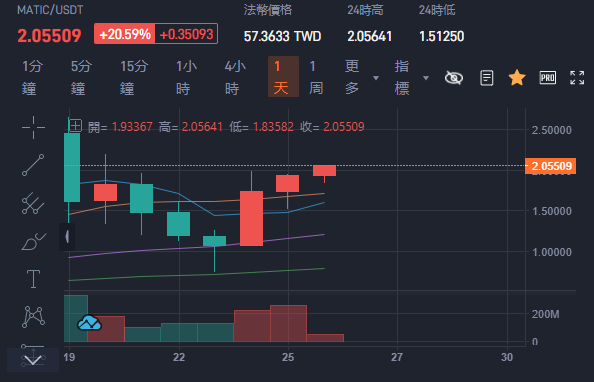Click the +20.59% change badge
594x382 pixels.
pos(125,34)
